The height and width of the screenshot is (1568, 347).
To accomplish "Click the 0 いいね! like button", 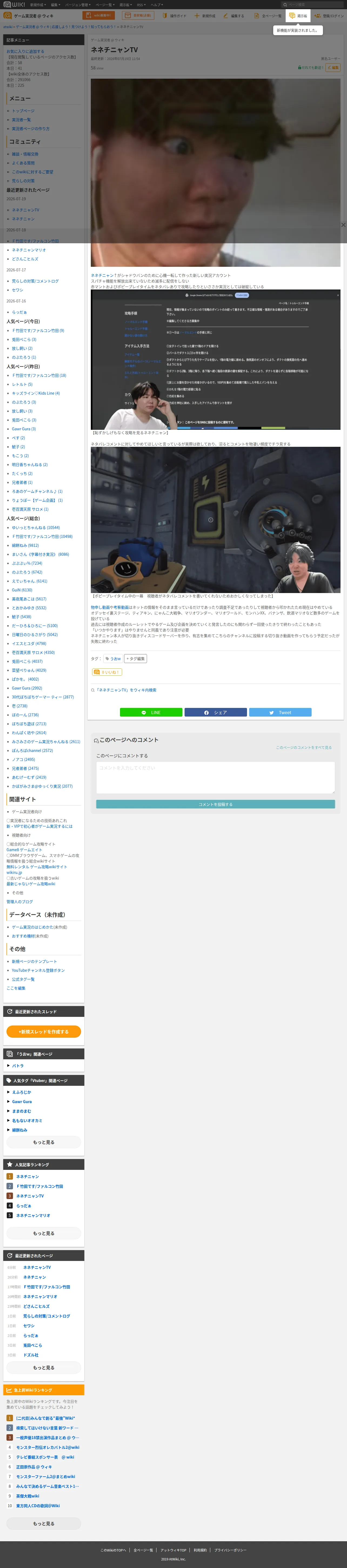I will click(107, 672).
